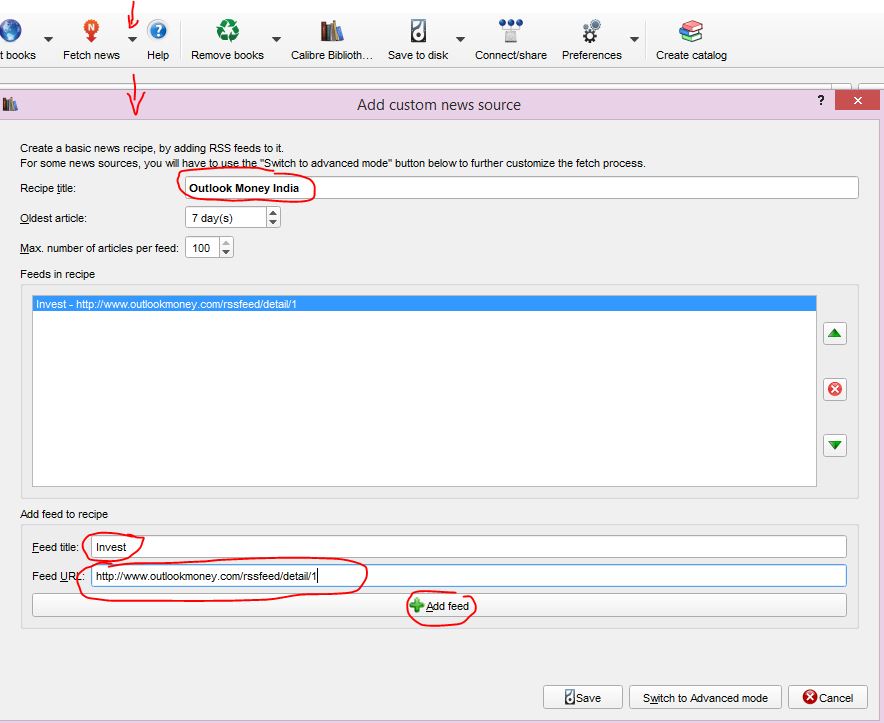The width and height of the screenshot is (884, 723).
Task: Click the dialog's question mark help button
Action: tap(821, 100)
